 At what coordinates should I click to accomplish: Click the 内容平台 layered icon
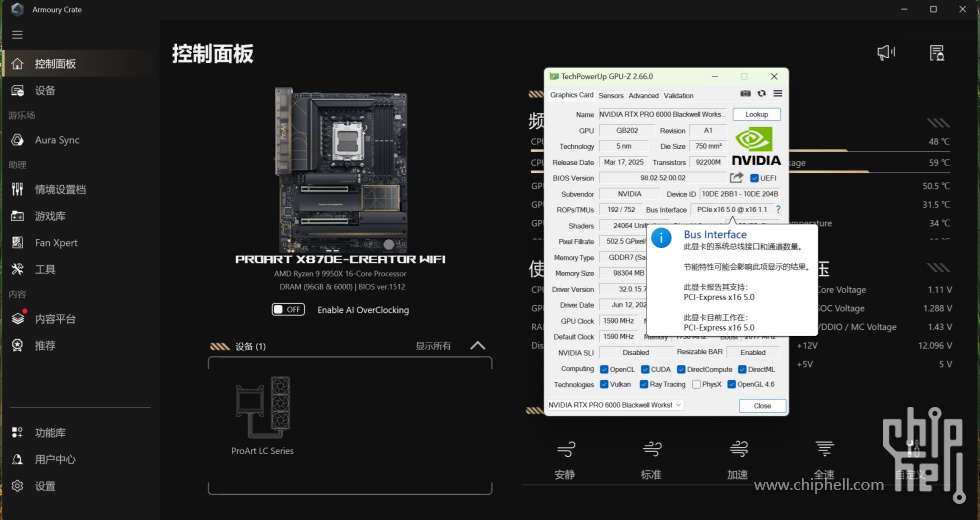point(18,319)
